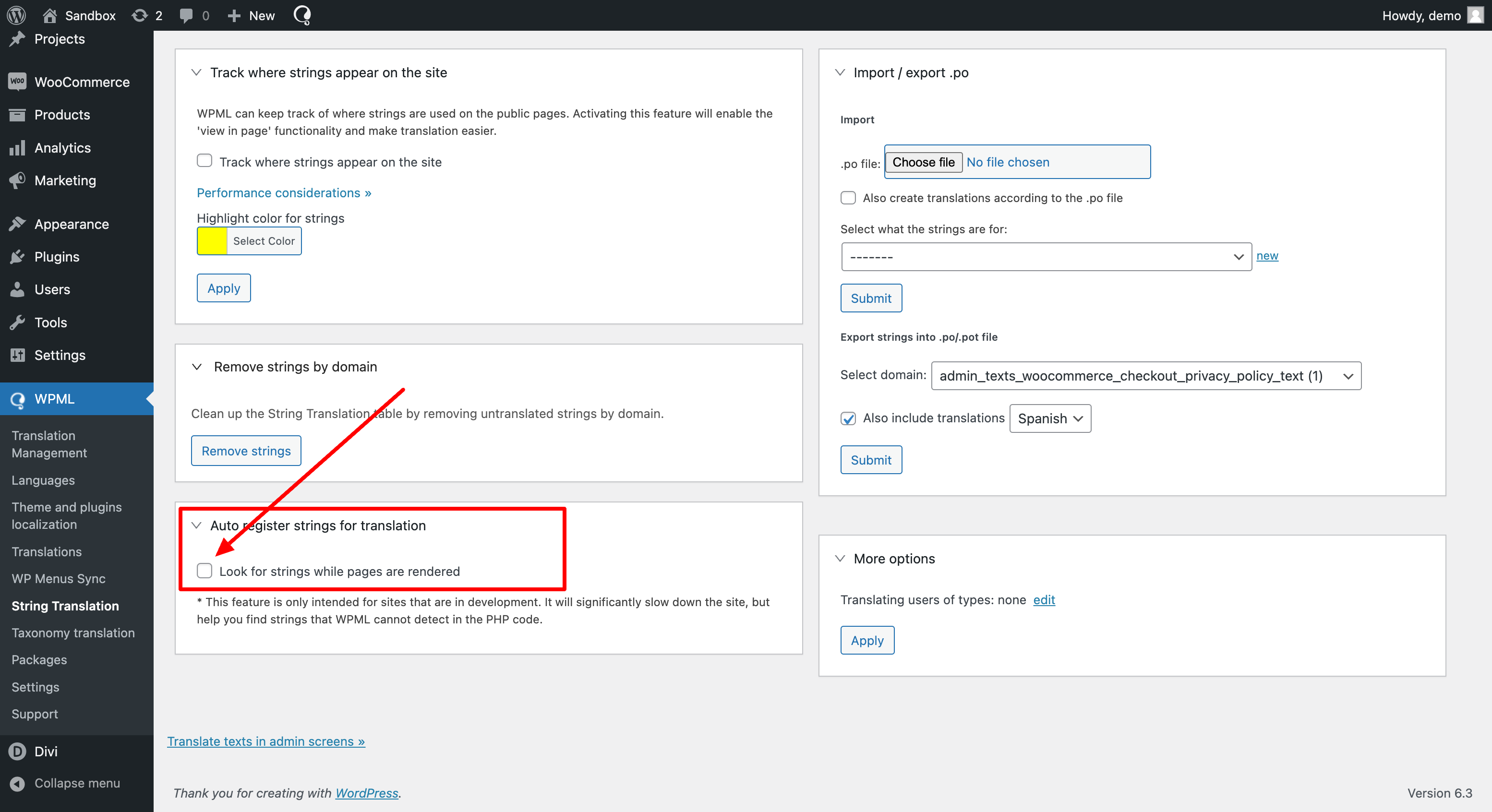The width and height of the screenshot is (1492, 812).
Task: Collapse Track where strings appear section
Action: point(196,72)
